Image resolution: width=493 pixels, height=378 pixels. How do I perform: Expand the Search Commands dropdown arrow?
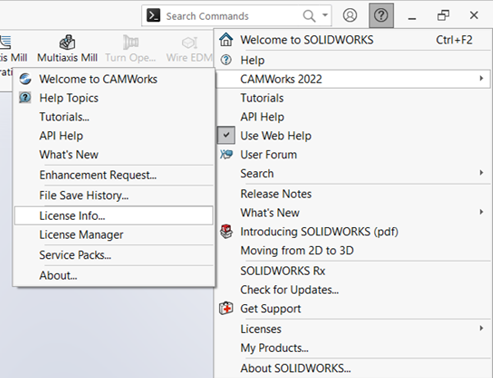coord(325,15)
